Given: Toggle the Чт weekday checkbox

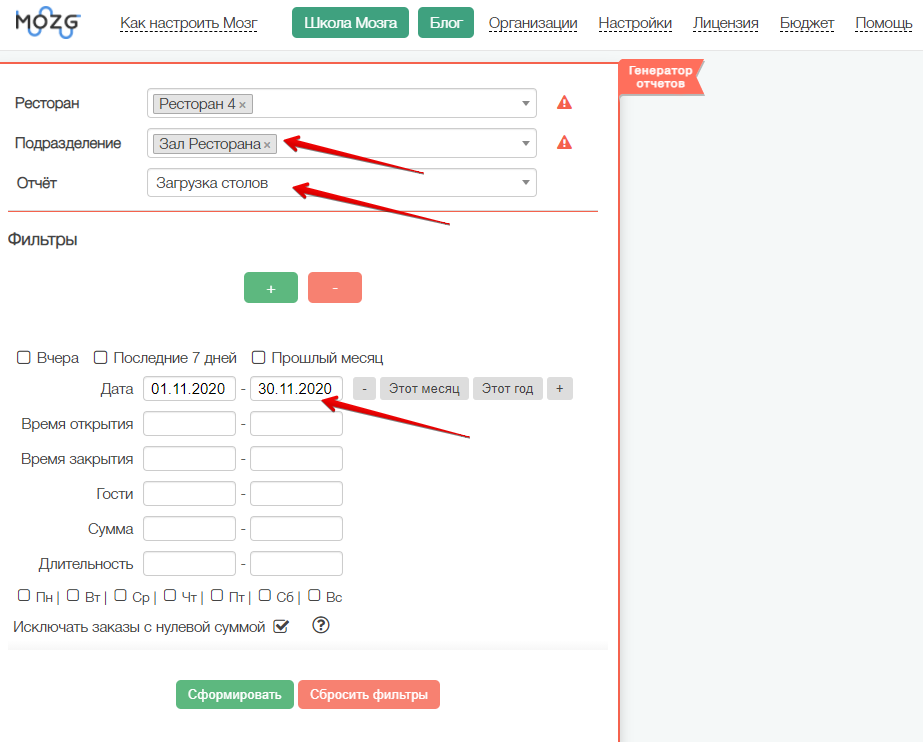Looking at the screenshot, I should click(x=170, y=595).
